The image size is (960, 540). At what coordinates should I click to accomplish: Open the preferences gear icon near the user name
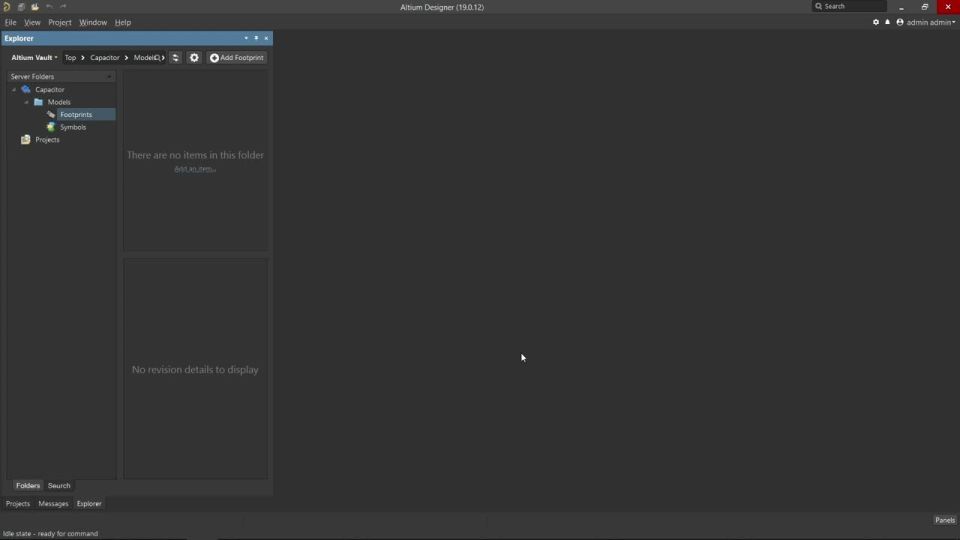coord(876,22)
